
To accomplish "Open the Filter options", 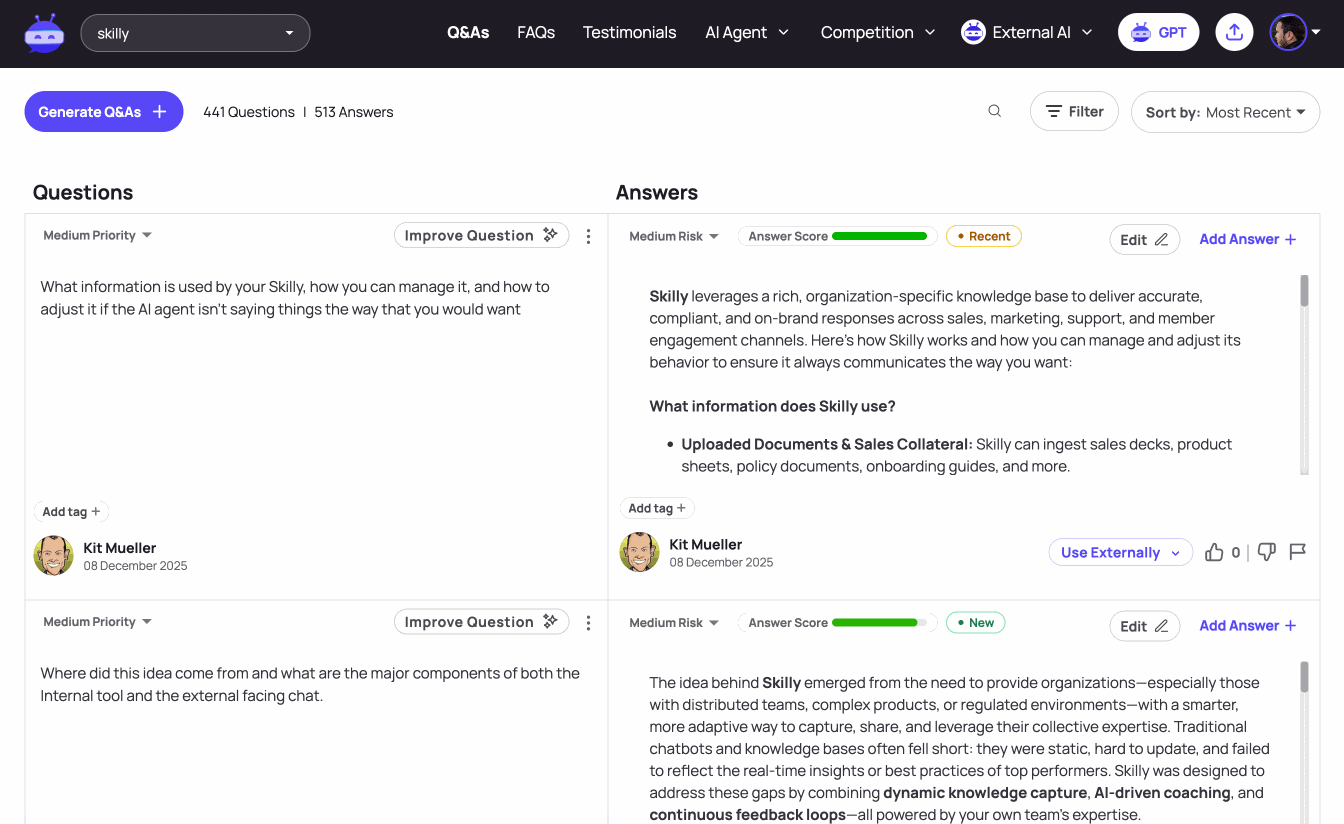I will tap(1074, 112).
